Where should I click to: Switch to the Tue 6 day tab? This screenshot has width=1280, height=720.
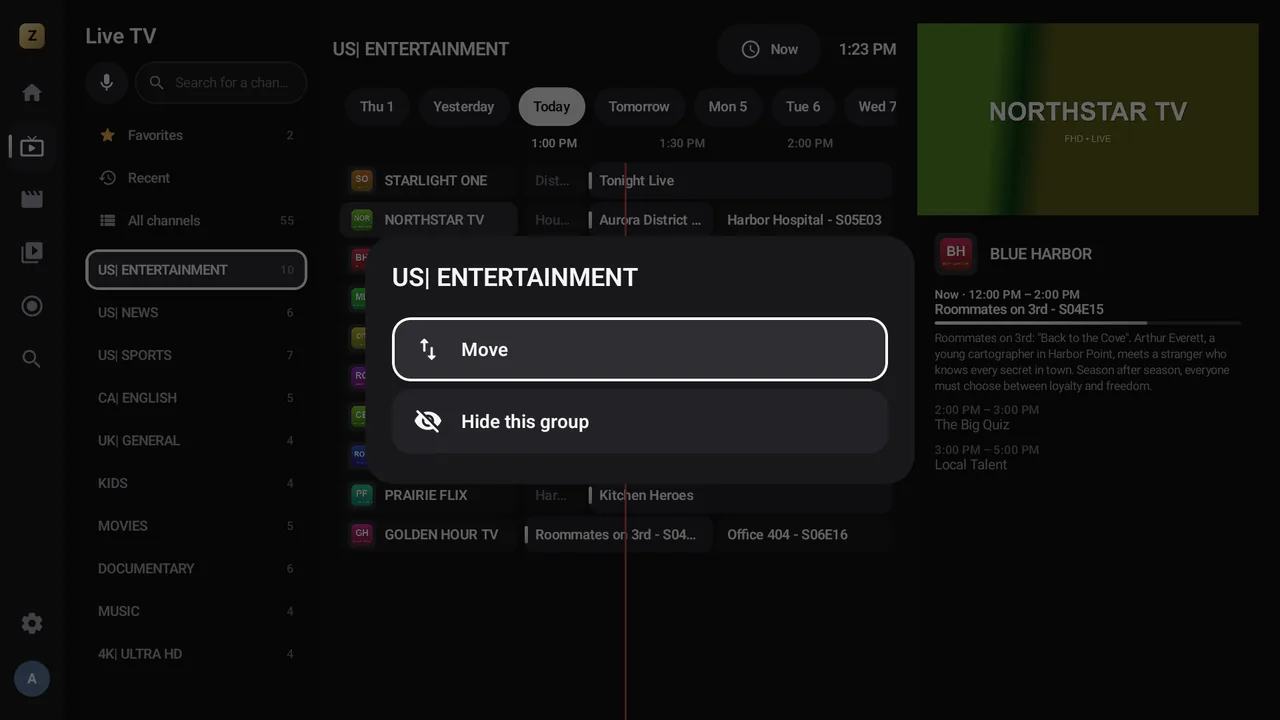pyautogui.click(x=803, y=106)
